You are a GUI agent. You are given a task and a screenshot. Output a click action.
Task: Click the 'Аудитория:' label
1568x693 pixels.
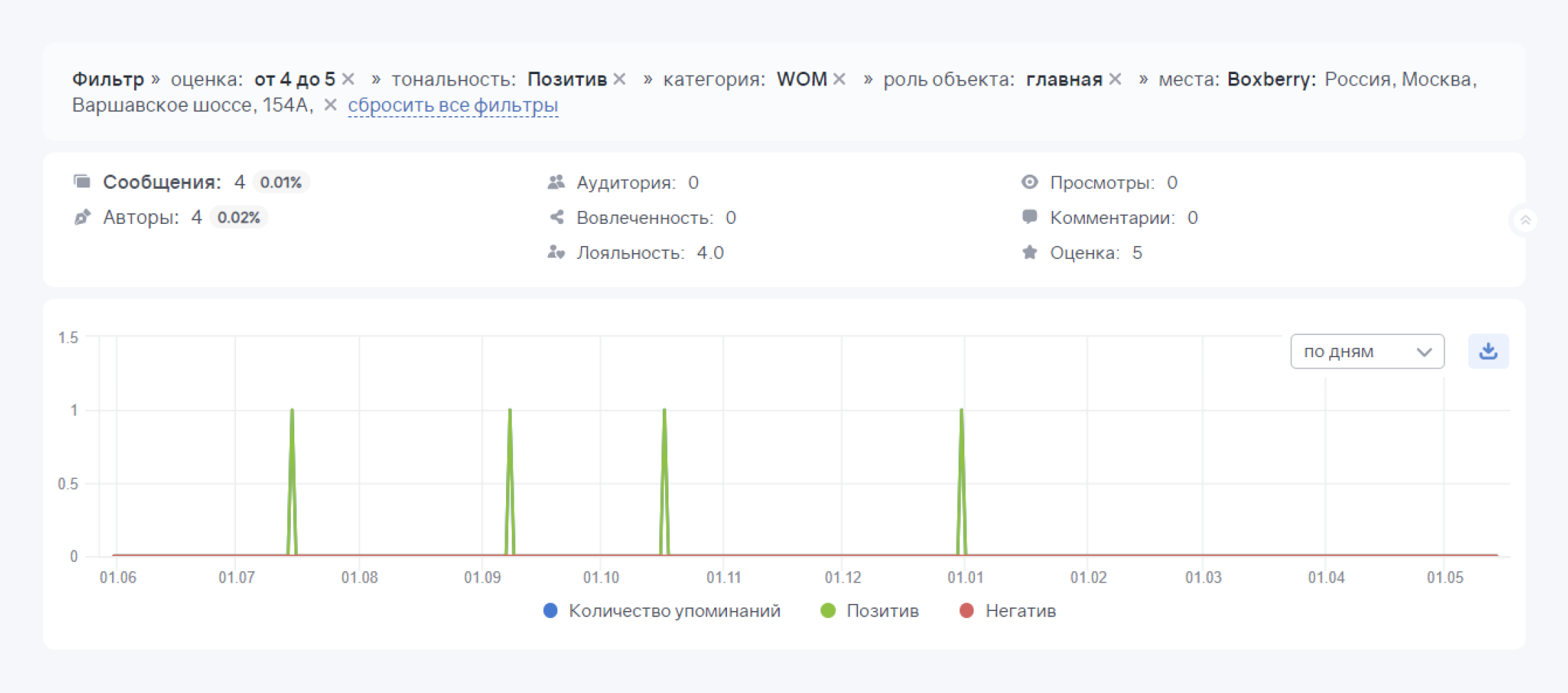(x=626, y=183)
